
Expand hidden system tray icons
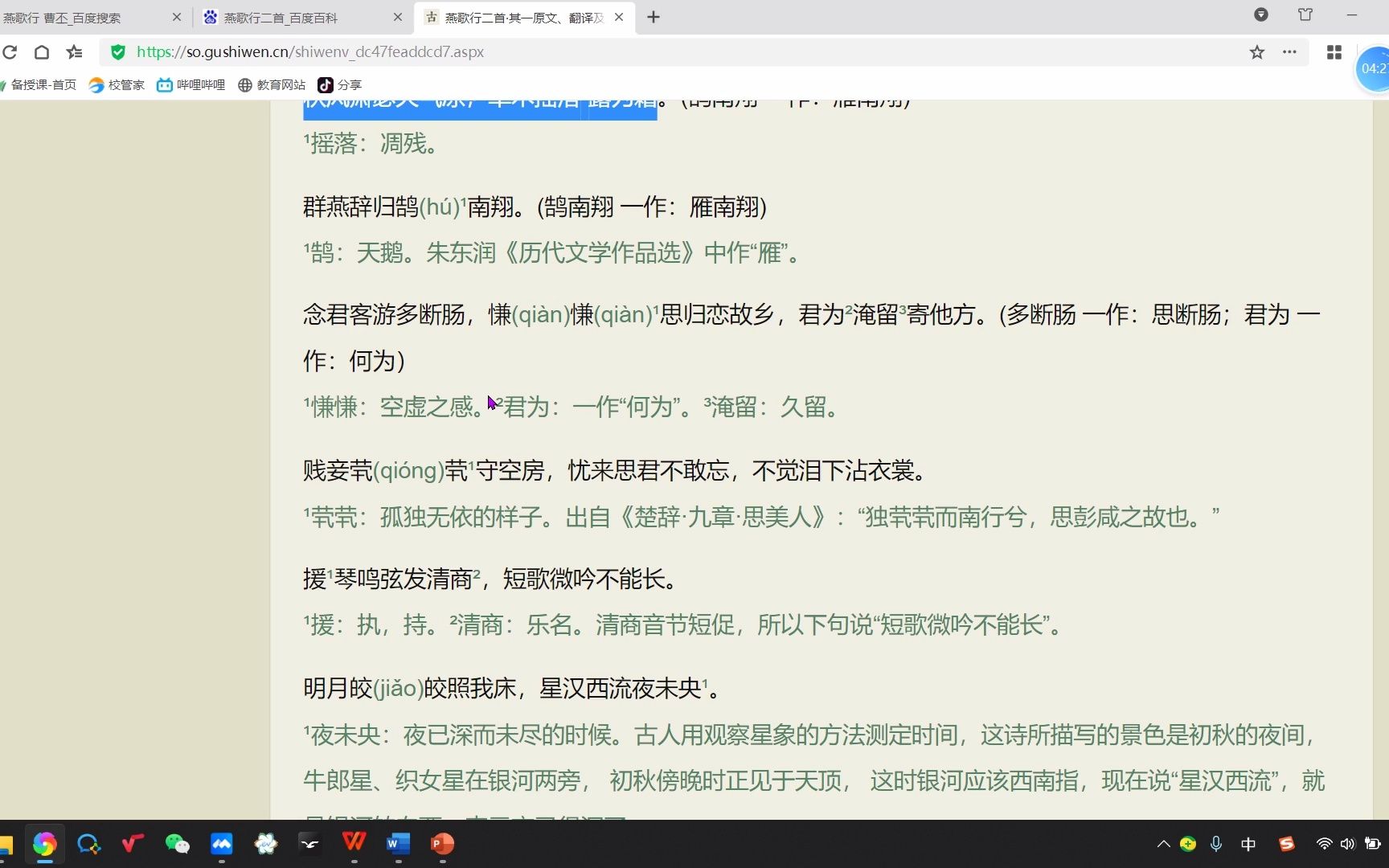pyautogui.click(x=1163, y=844)
